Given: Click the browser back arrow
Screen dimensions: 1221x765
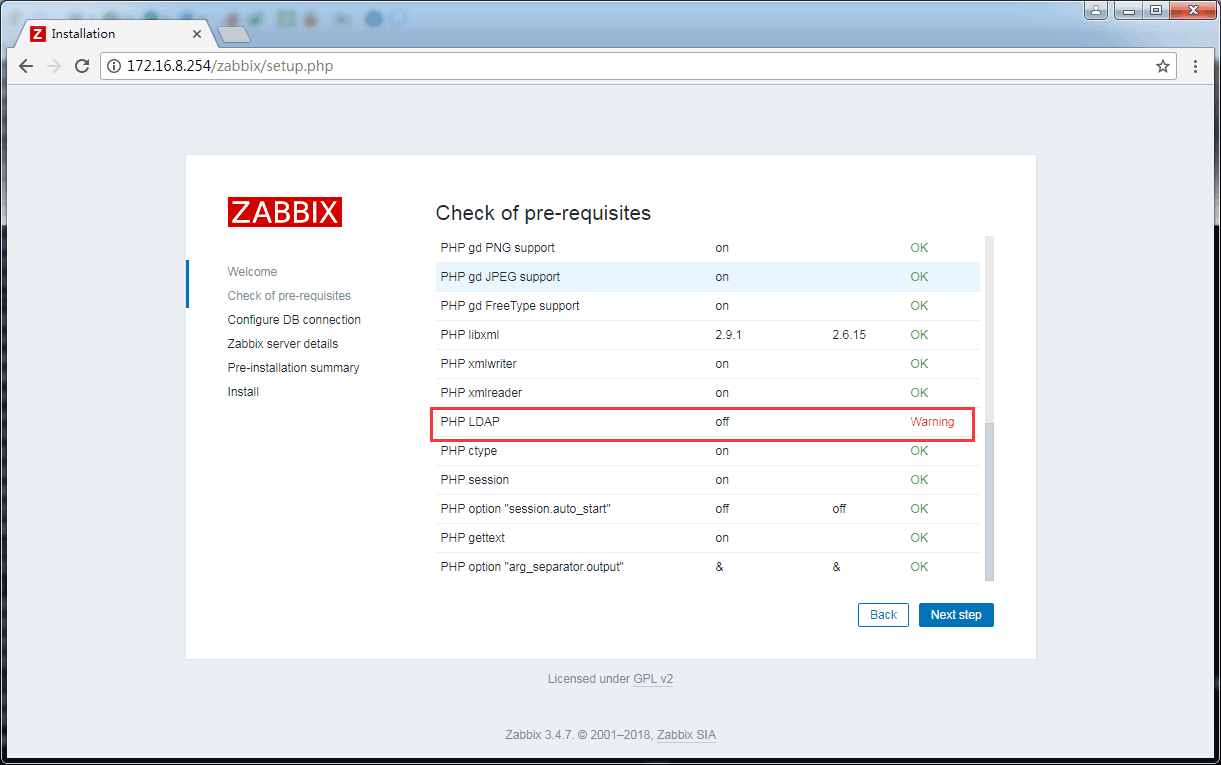Looking at the screenshot, I should tap(26, 66).
